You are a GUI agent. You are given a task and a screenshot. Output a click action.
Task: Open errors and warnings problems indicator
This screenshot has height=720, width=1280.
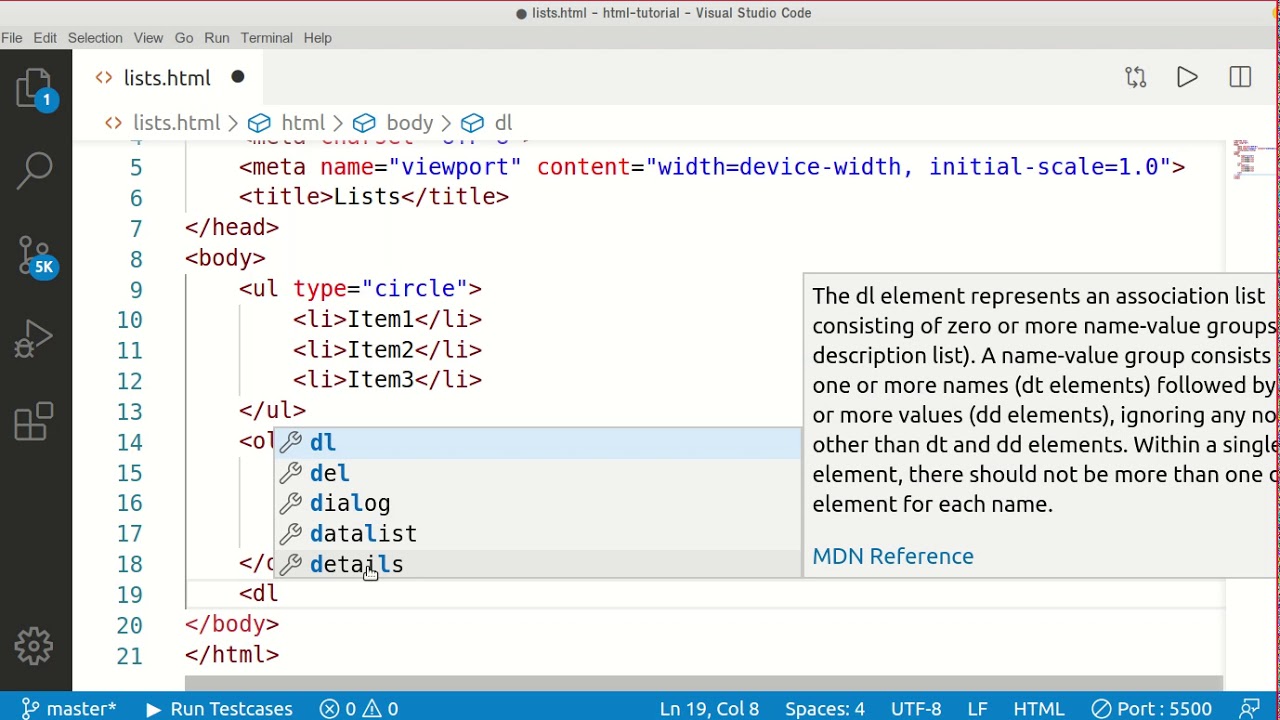(359, 708)
